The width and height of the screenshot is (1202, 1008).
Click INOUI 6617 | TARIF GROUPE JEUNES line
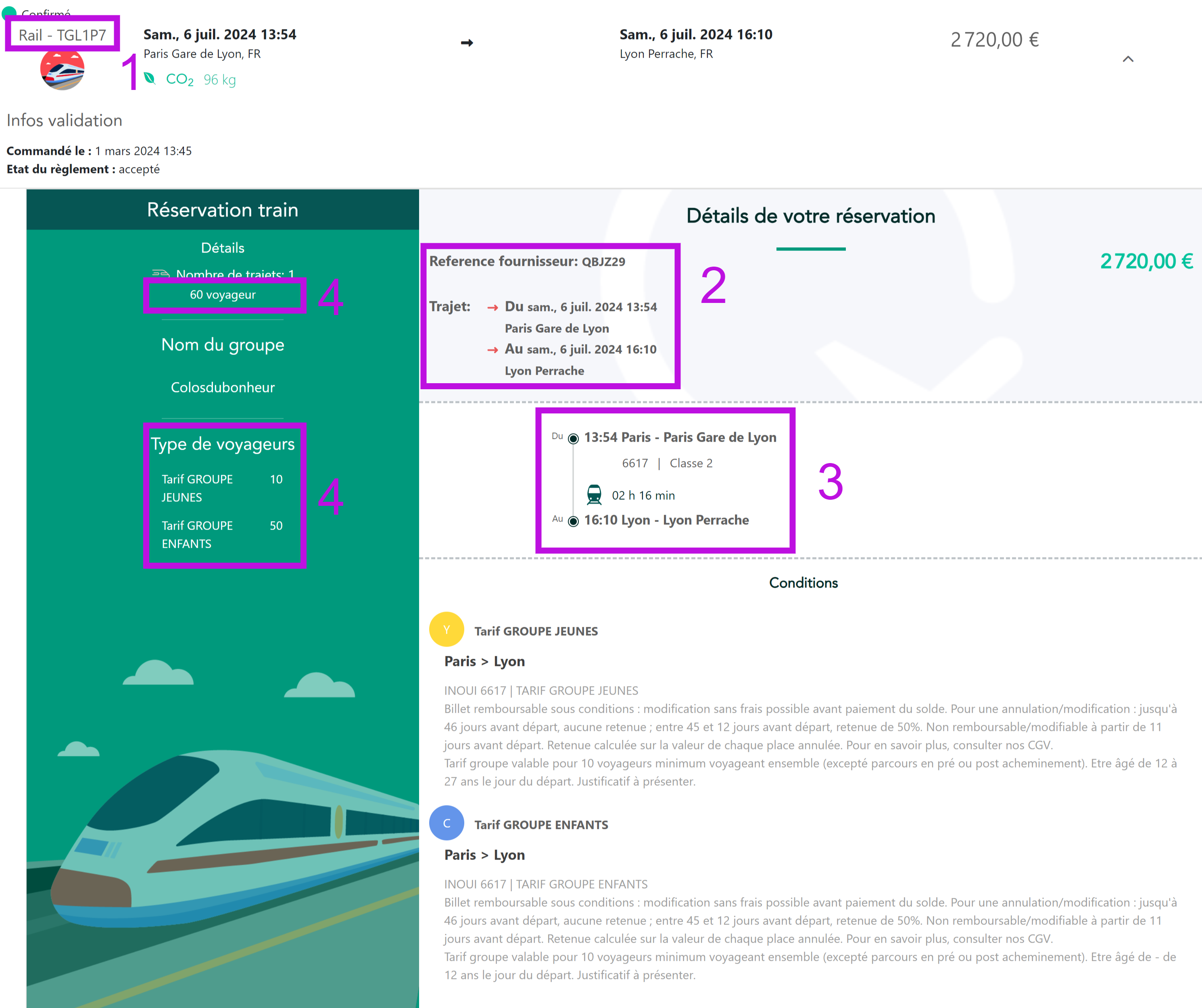(x=541, y=690)
